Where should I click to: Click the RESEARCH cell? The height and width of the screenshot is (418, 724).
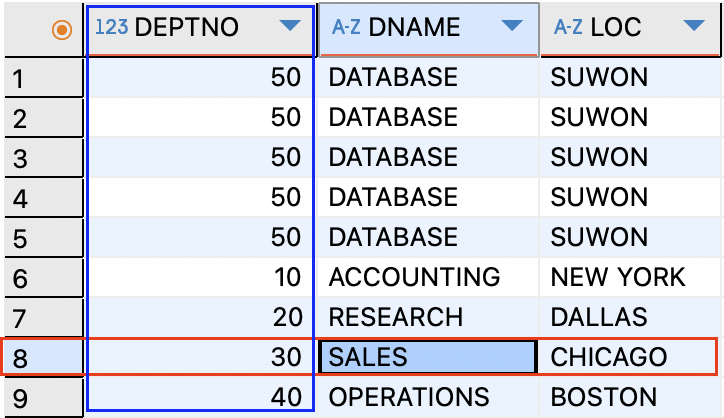[428, 317]
